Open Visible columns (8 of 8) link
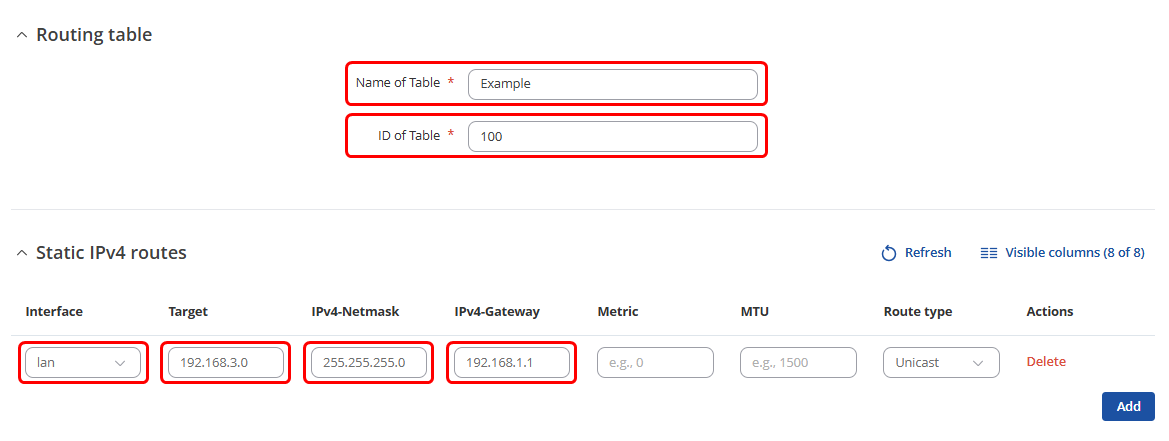The width and height of the screenshot is (1169, 441). point(1074,253)
